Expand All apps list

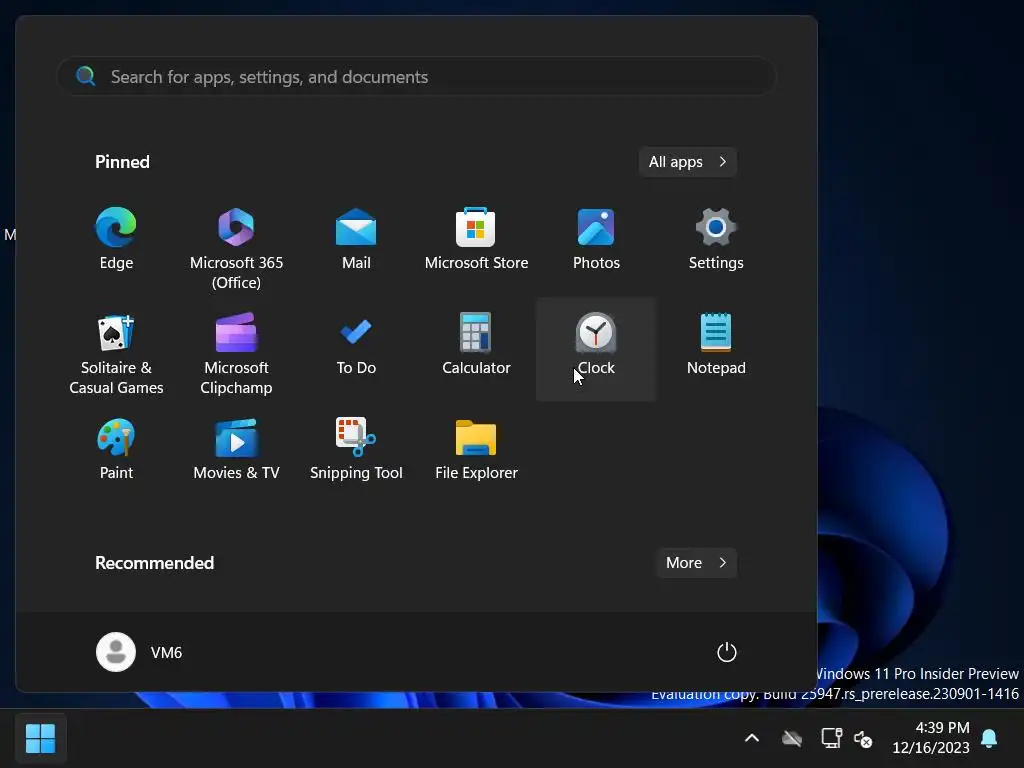688,162
